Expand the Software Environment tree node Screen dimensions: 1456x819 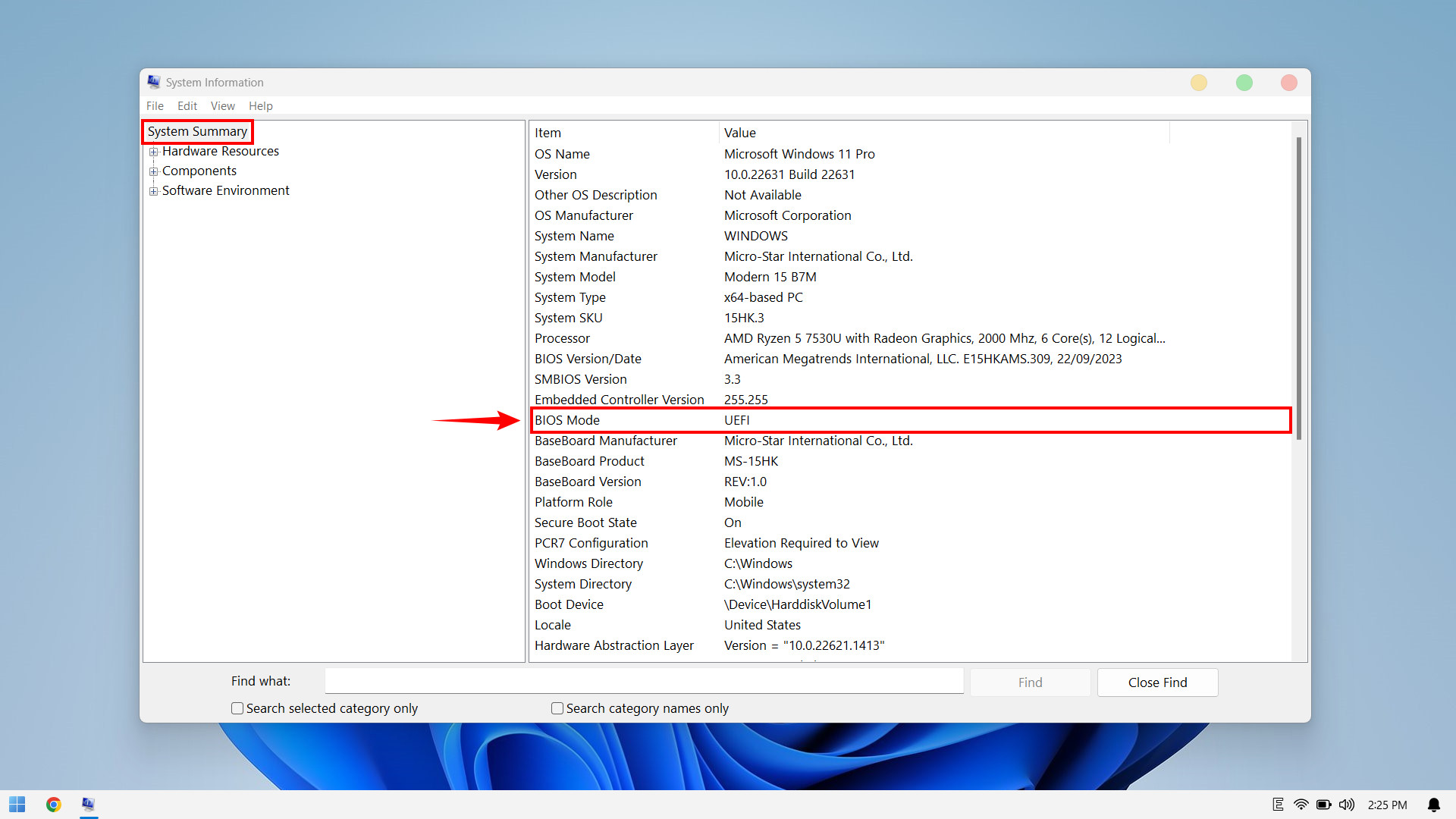click(154, 191)
